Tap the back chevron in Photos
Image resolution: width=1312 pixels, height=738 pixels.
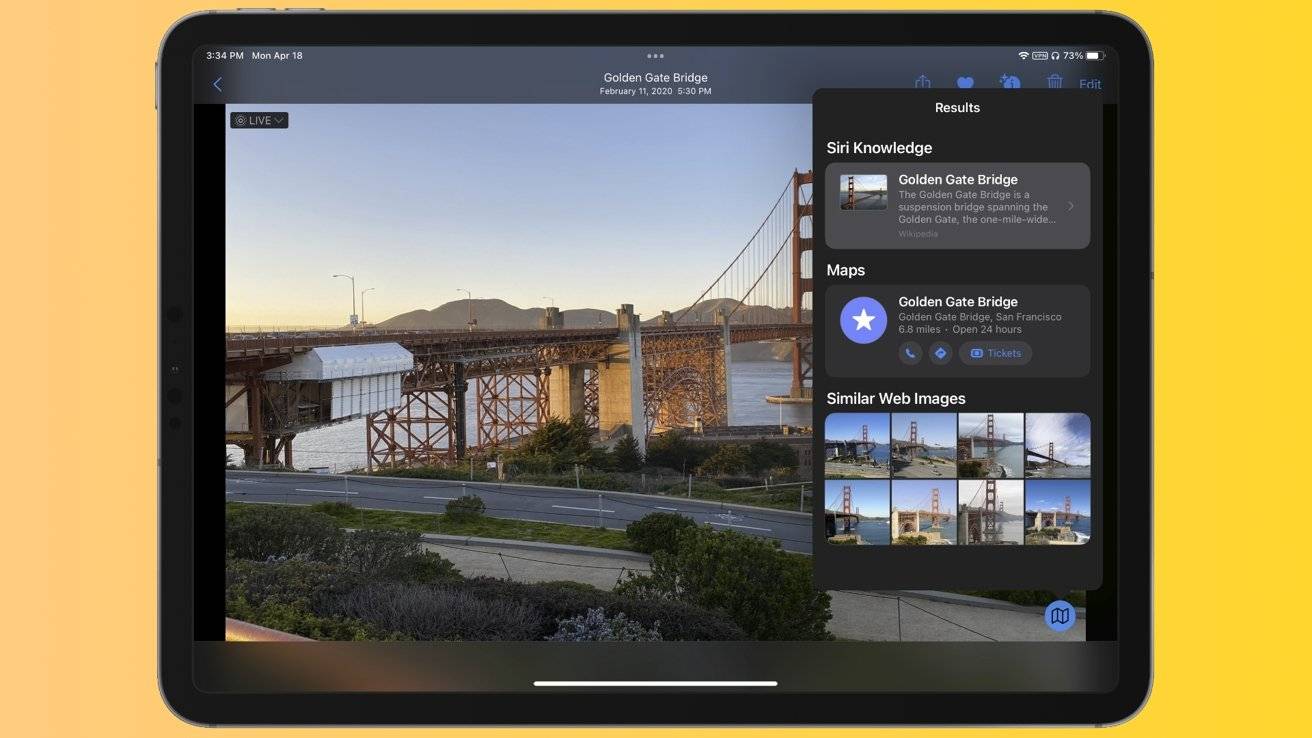[x=218, y=85]
